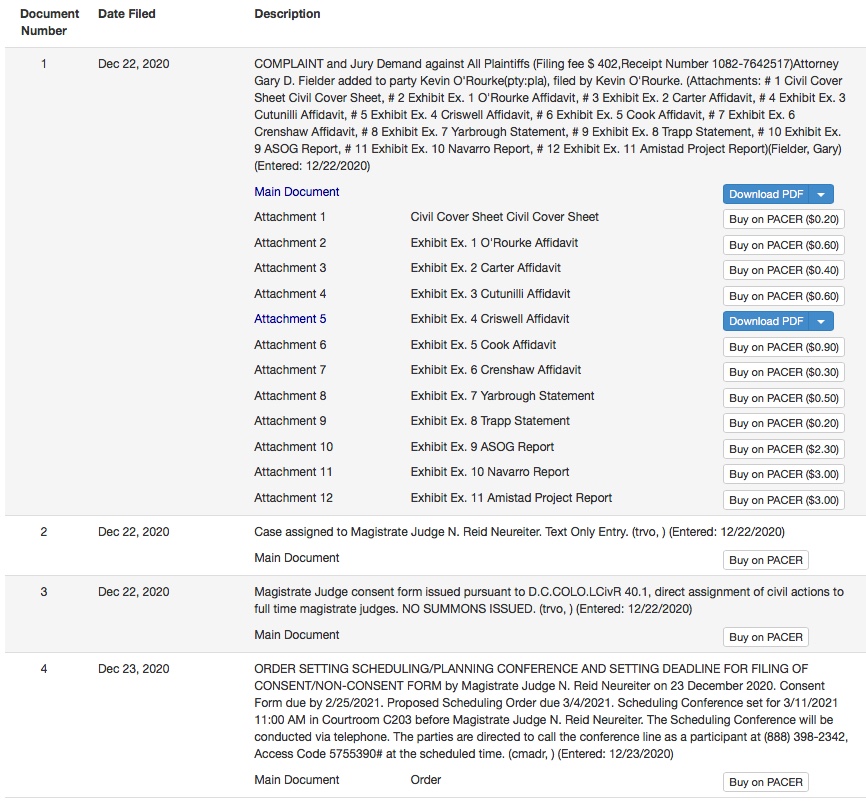Buy Civil Cover Sheet on PACER
The image size is (866, 811).
pyautogui.click(x=784, y=219)
